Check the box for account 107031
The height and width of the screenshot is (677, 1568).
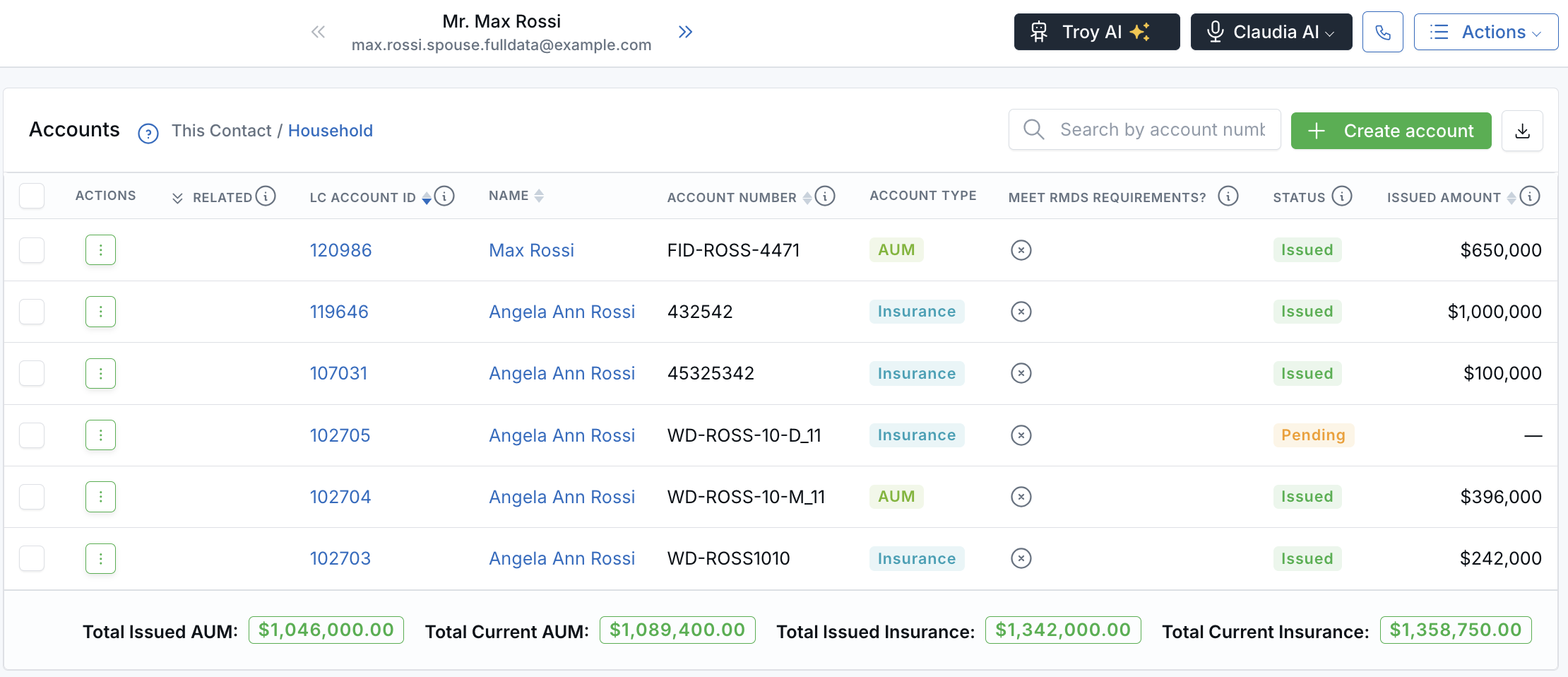(x=32, y=373)
